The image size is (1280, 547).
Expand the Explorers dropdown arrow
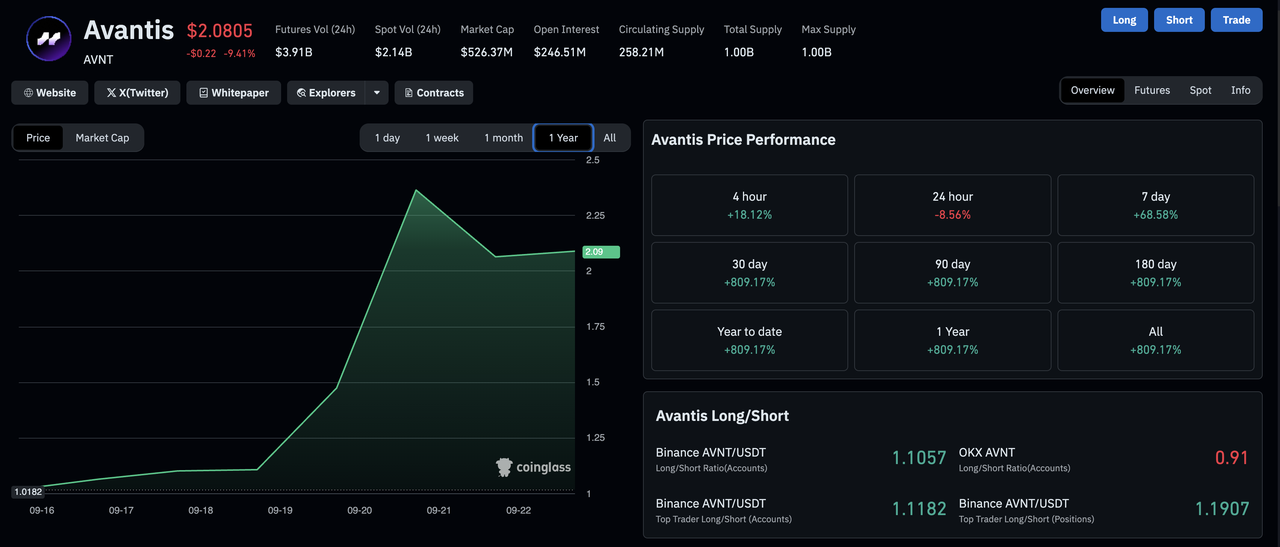click(377, 93)
